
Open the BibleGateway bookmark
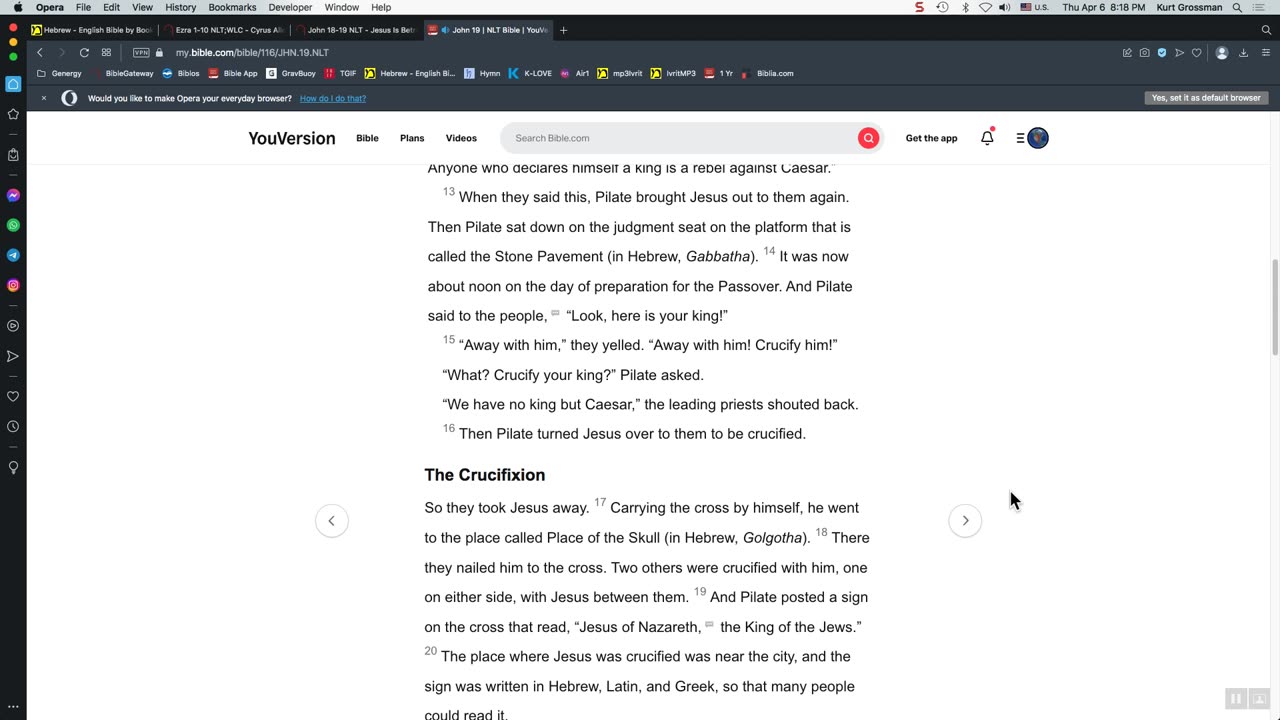pyautogui.click(x=124, y=73)
